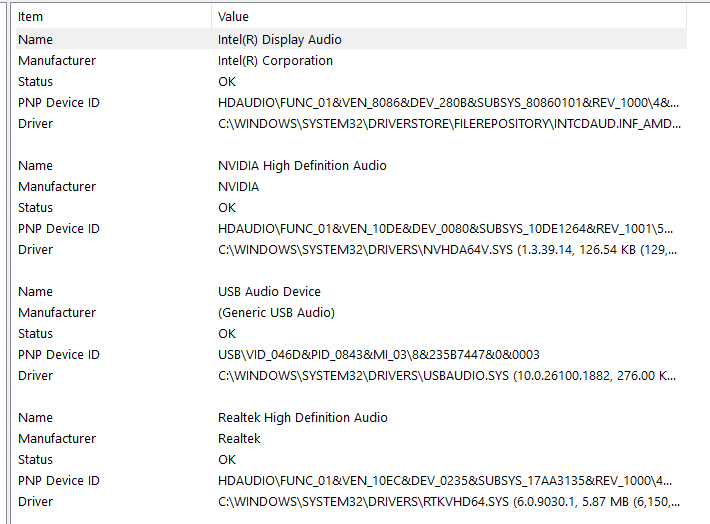The height and width of the screenshot is (524, 710).
Task: Select the PNP Device ID with VEN_10DE
Action: (x=351, y=229)
